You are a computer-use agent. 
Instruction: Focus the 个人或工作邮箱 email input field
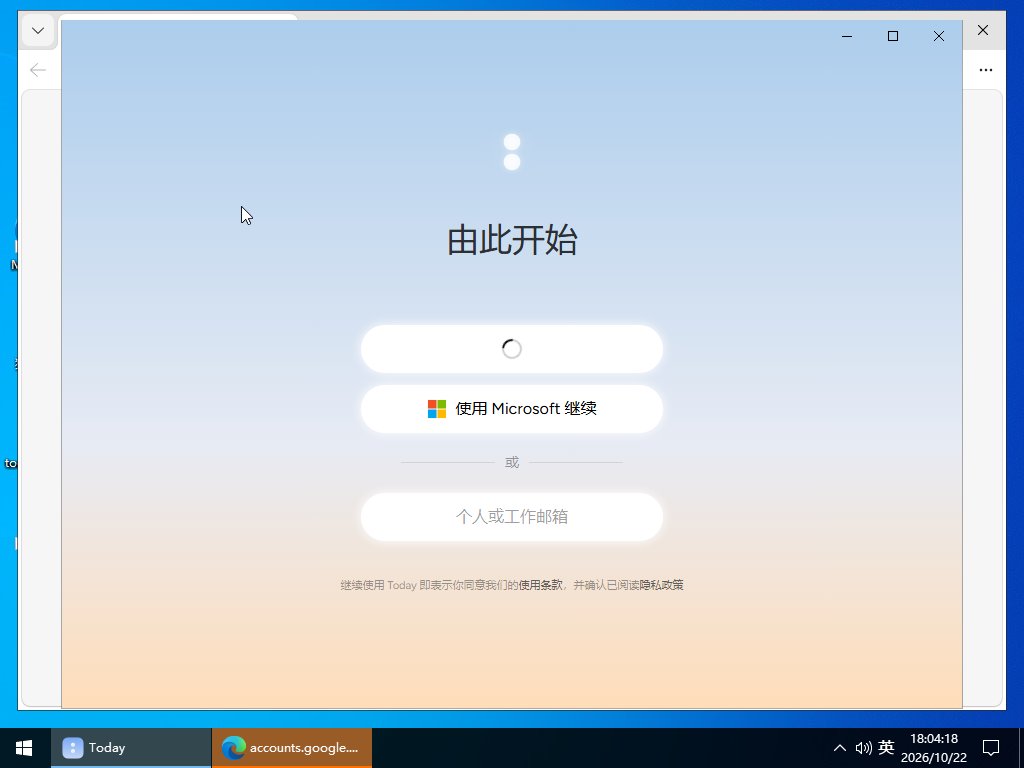coord(511,517)
